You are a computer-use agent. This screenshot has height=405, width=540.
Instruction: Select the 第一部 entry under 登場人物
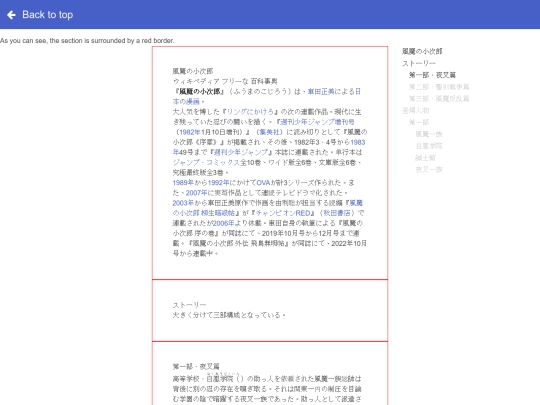[x=419, y=122]
